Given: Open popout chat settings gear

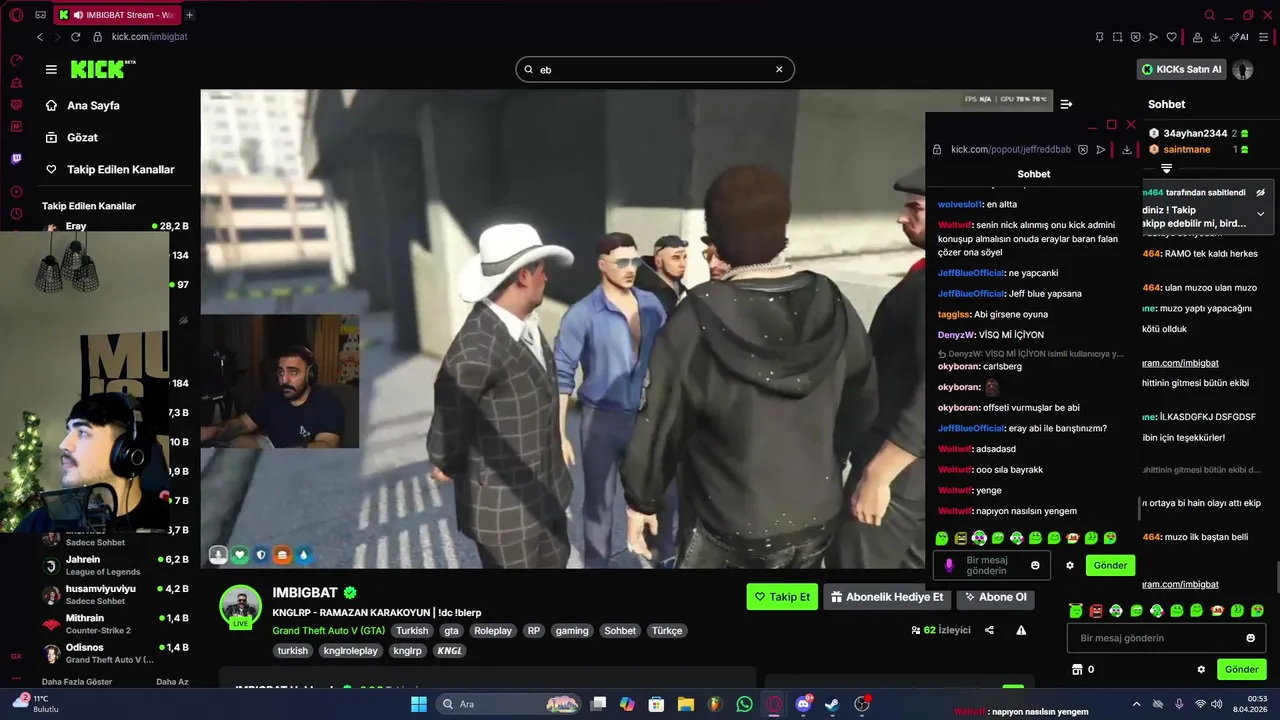Looking at the screenshot, I should (1070, 565).
